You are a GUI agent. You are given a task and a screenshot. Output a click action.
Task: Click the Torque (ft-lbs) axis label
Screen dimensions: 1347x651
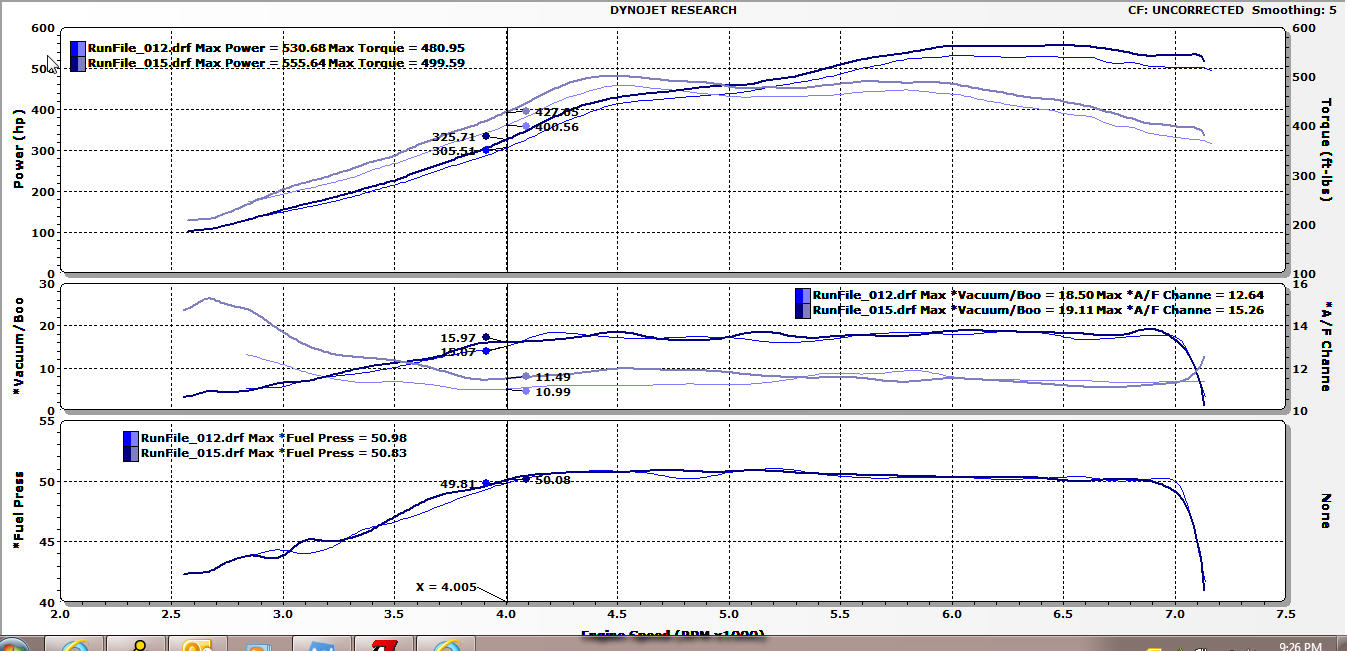[x=1326, y=150]
